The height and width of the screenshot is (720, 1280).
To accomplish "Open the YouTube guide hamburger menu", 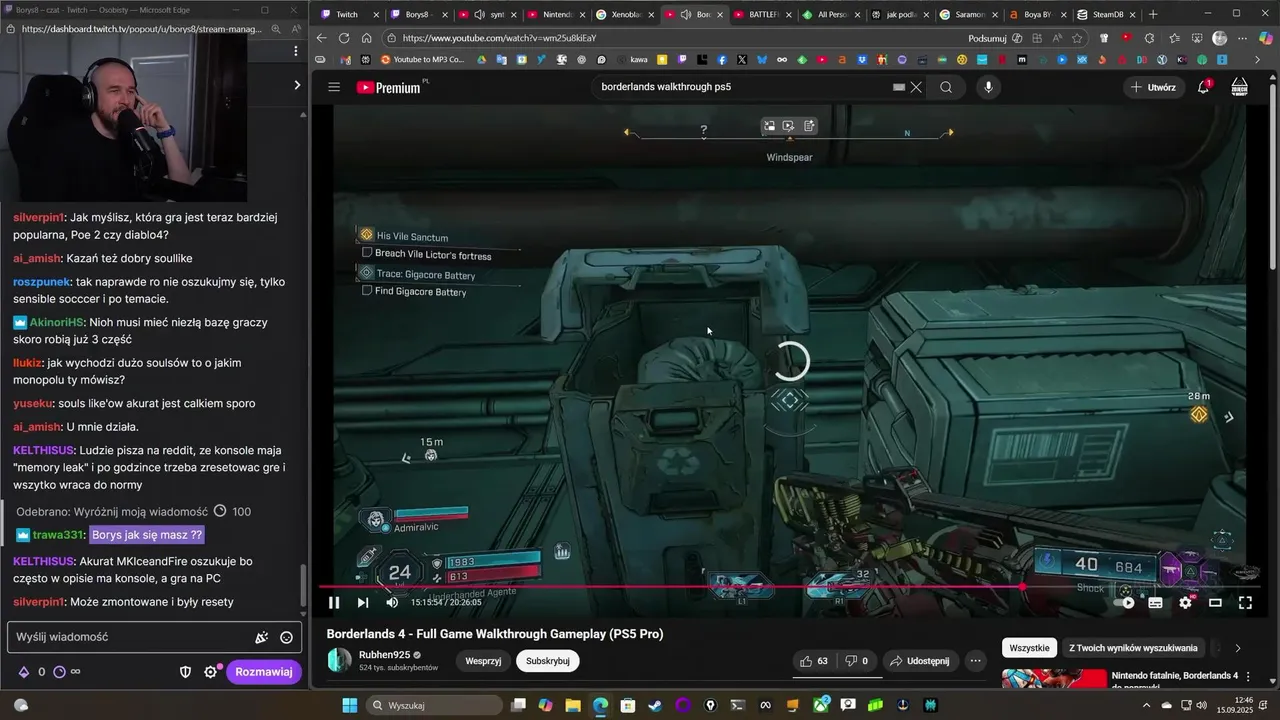I will pos(334,87).
